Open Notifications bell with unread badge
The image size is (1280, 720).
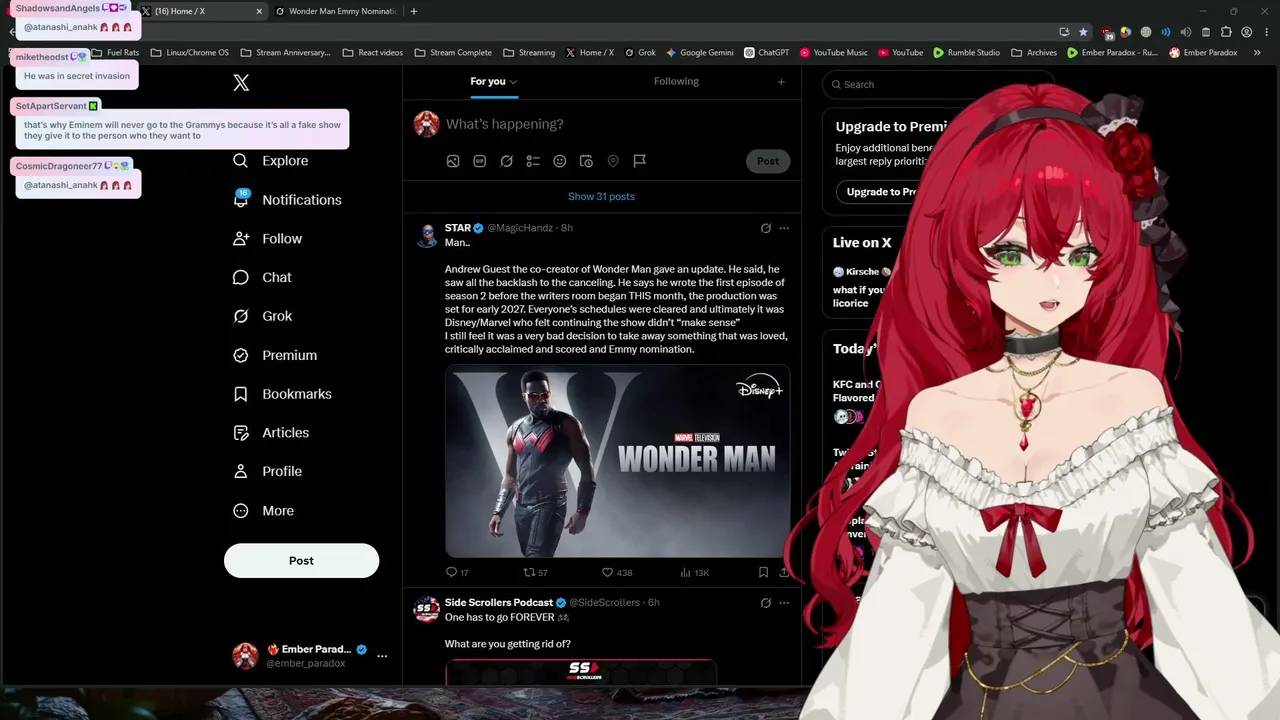241,199
